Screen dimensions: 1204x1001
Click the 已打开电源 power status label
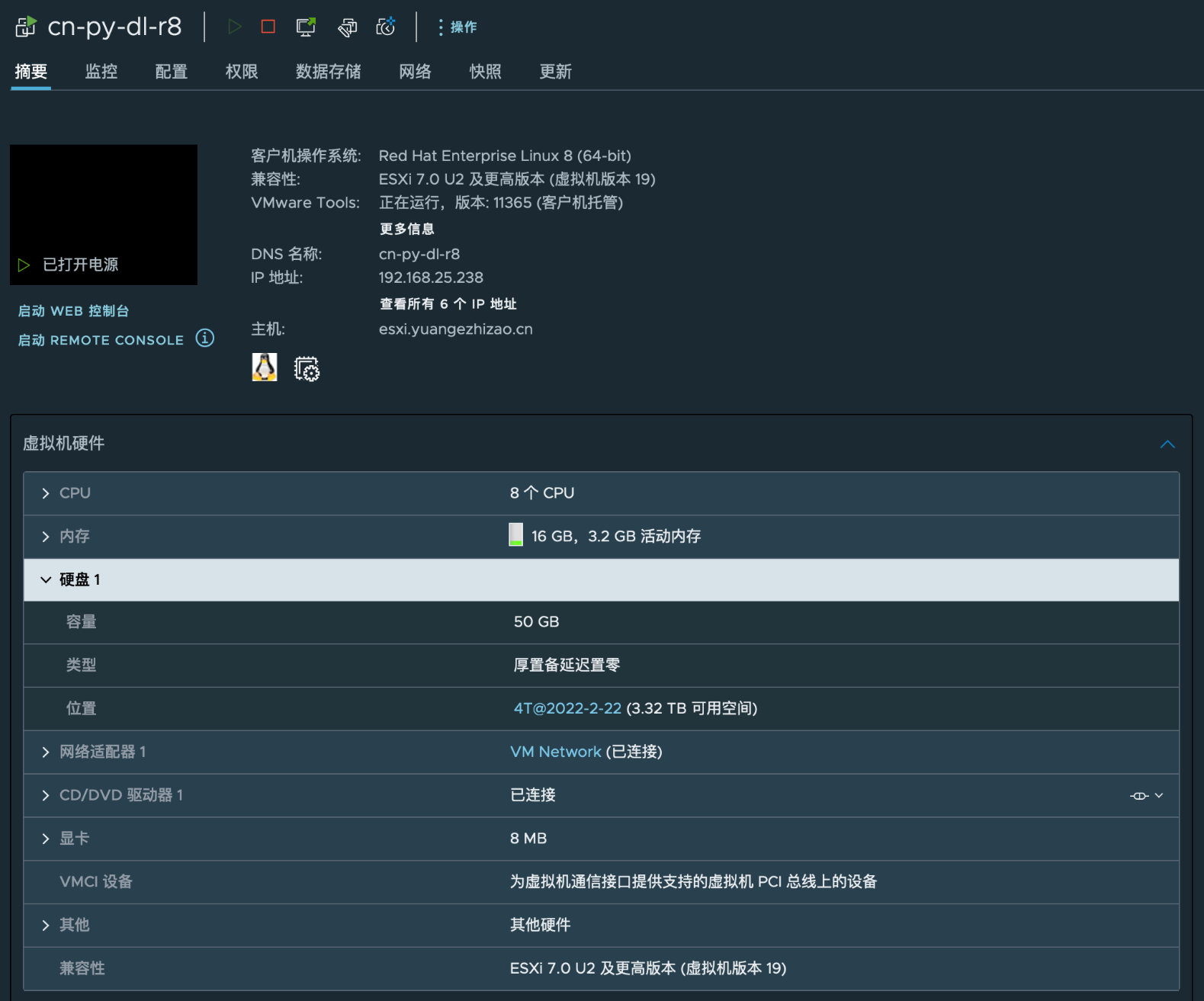pyautogui.click(x=80, y=265)
